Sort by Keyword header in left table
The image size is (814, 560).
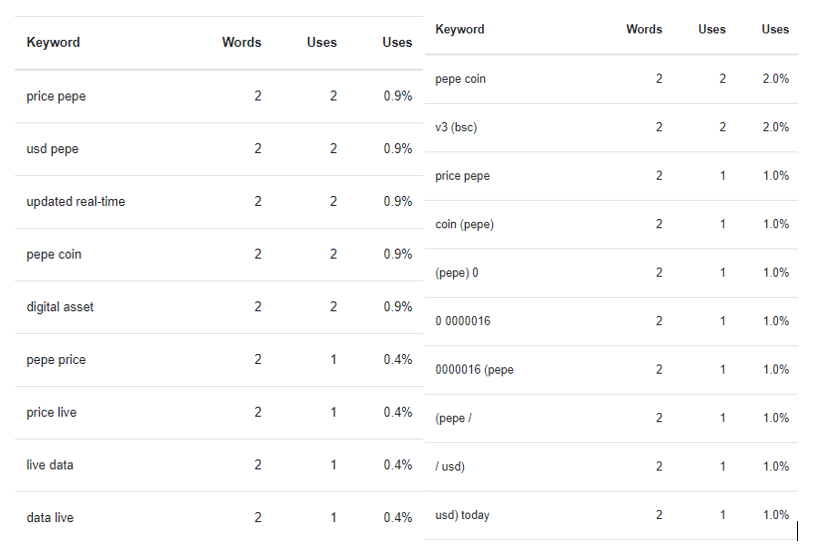point(54,43)
